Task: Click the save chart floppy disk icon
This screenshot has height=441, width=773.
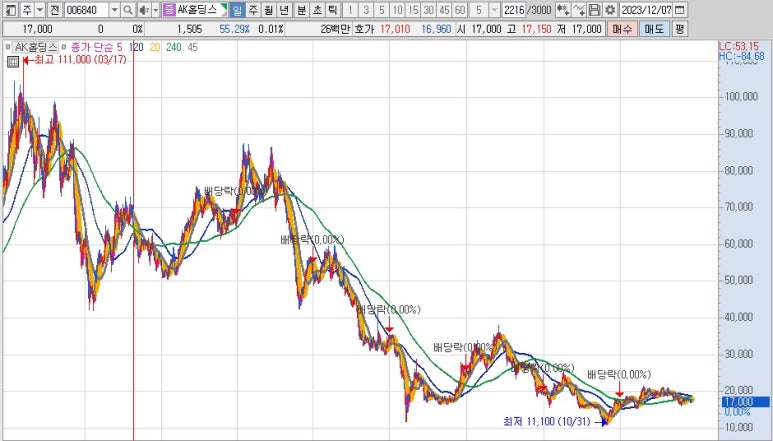Action: pyautogui.click(x=595, y=9)
